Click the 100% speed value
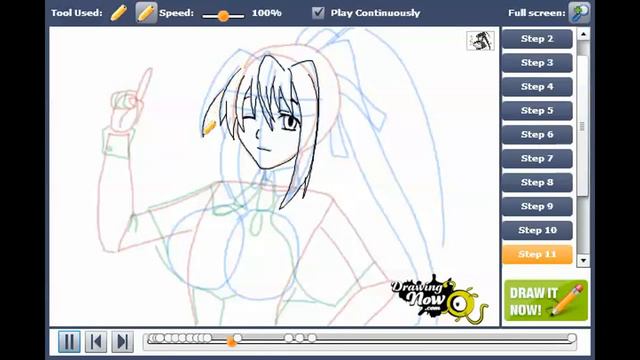 (x=267, y=13)
